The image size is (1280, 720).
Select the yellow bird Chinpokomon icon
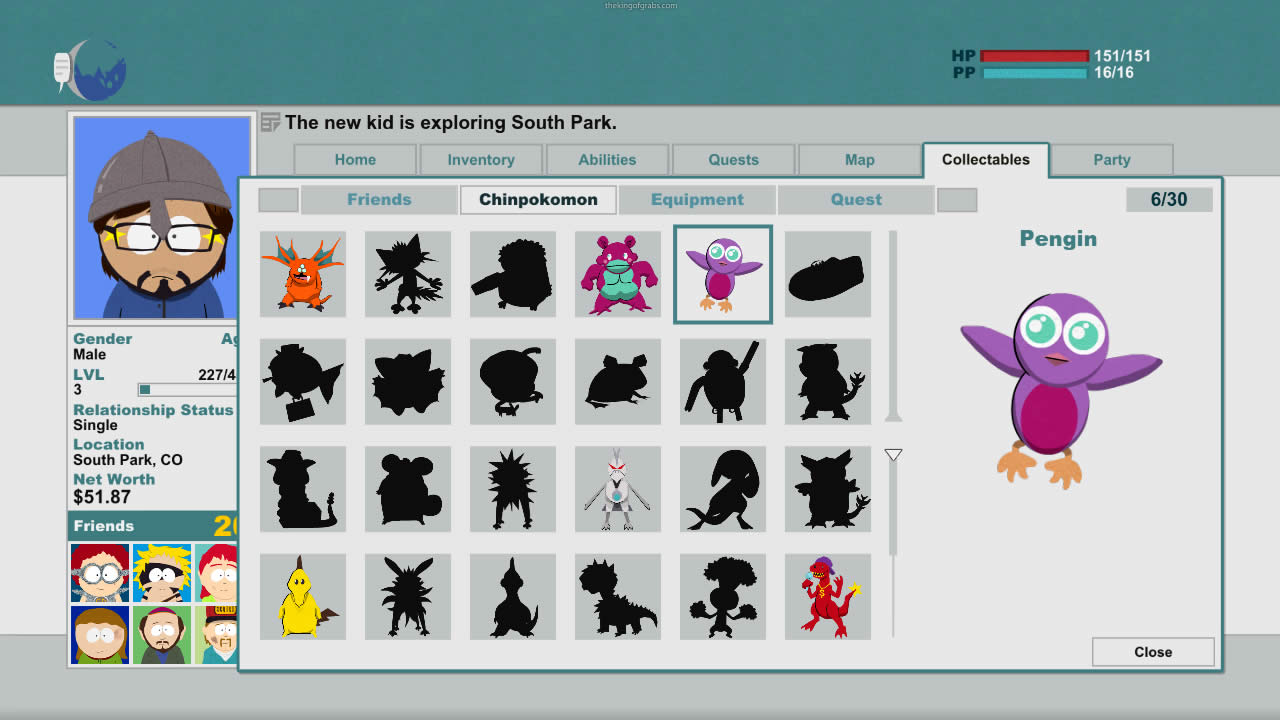coord(302,597)
